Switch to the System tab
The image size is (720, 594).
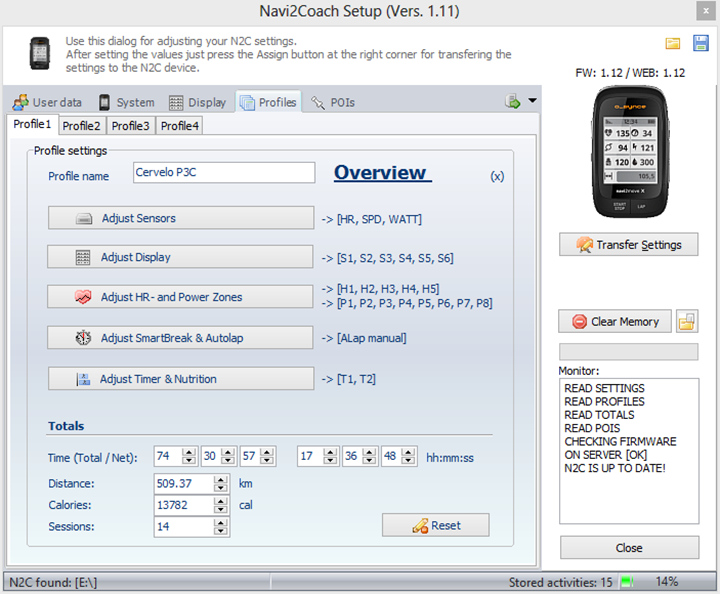click(x=126, y=102)
